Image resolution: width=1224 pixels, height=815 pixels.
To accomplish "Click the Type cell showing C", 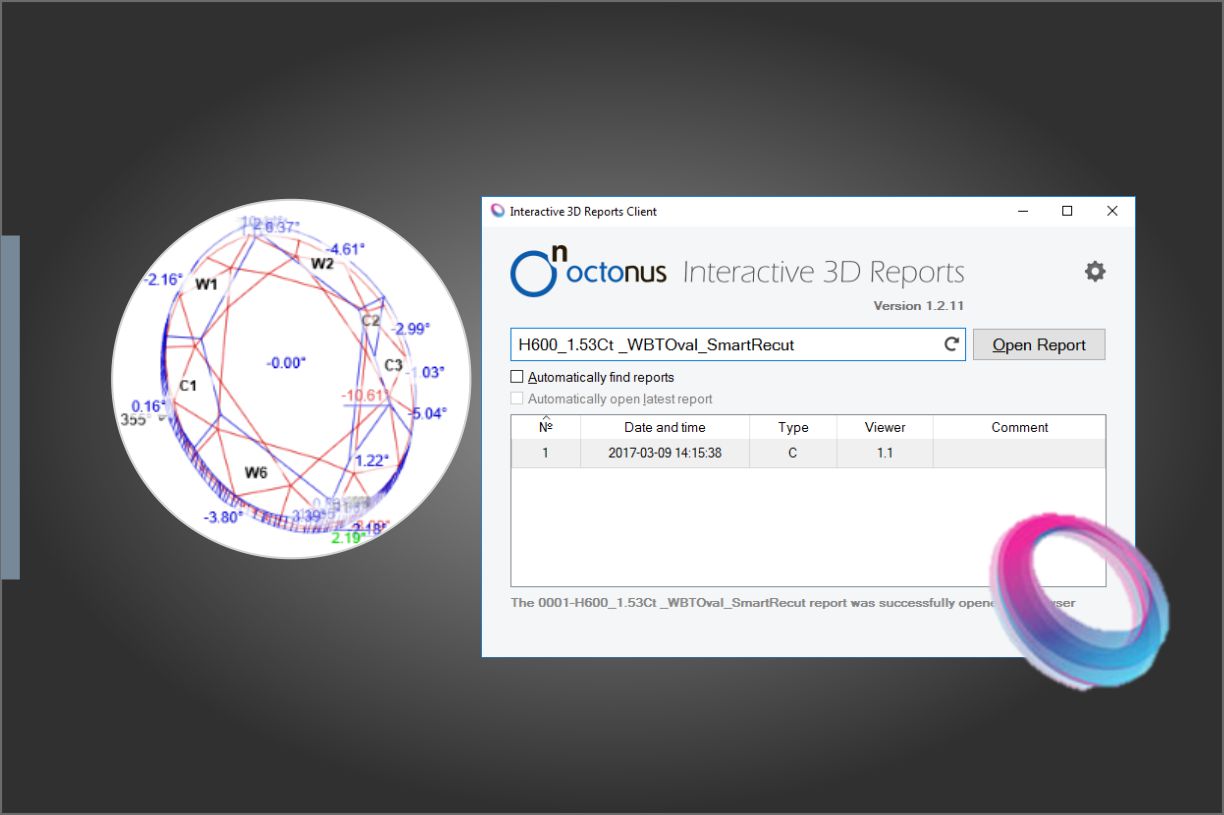I will tap(793, 453).
